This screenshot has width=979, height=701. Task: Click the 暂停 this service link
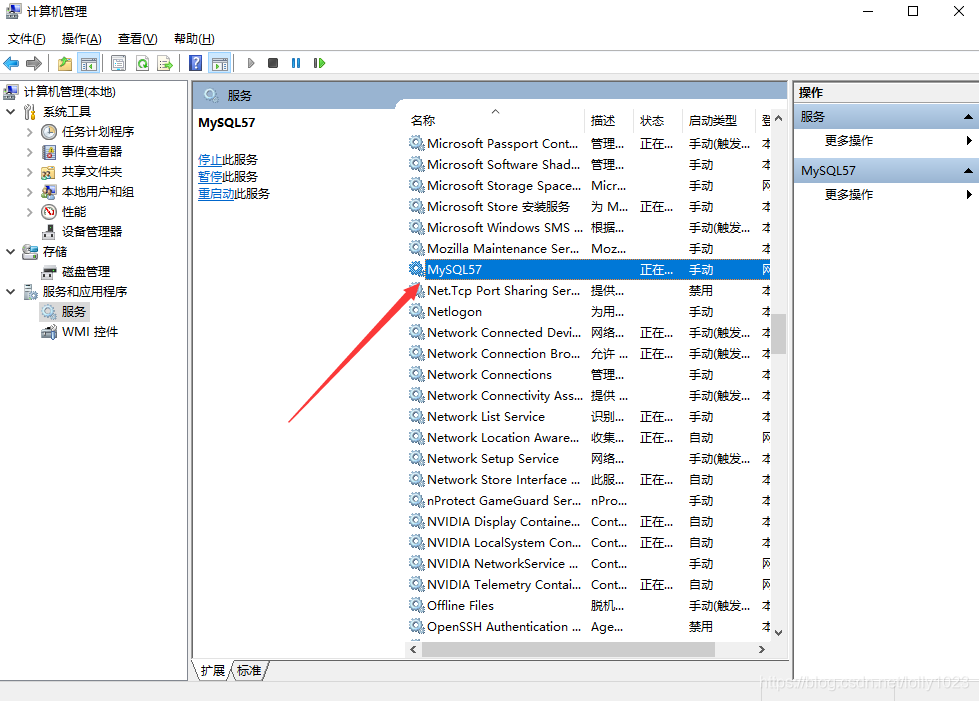click(210, 177)
